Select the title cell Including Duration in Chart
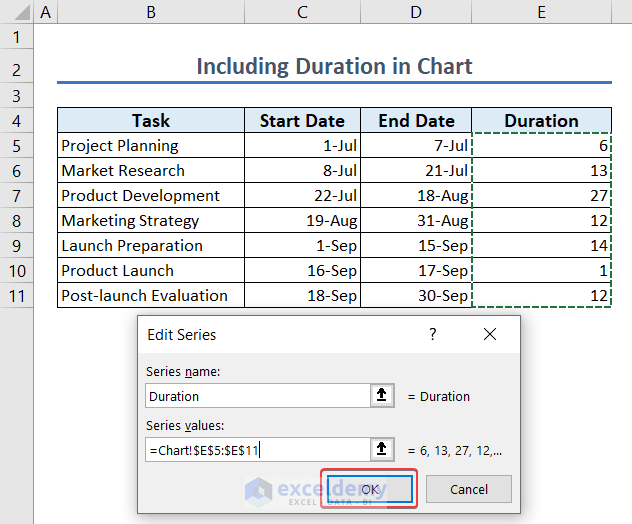 pyautogui.click(x=334, y=67)
